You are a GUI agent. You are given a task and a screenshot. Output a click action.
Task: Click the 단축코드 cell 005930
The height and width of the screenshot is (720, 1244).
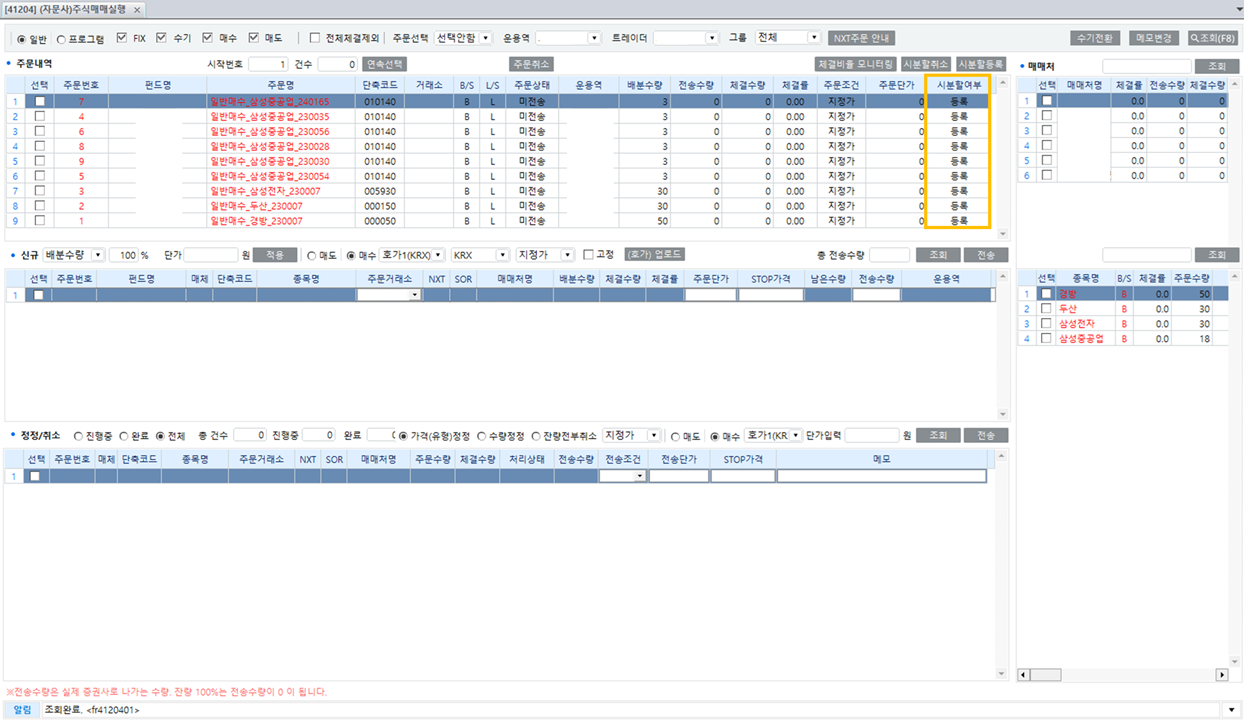[380, 191]
